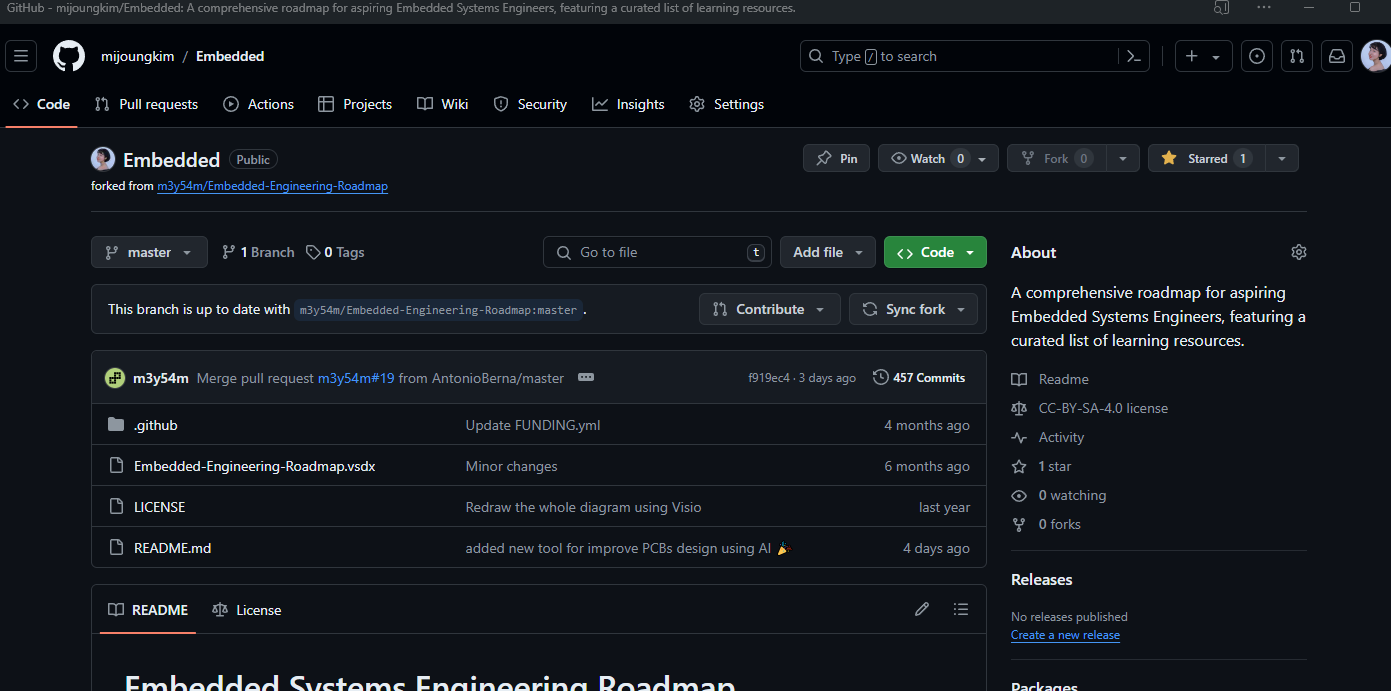Image resolution: width=1391 pixels, height=691 pixels.
Task: Click the Go to file input
Action: pos(657,252)
